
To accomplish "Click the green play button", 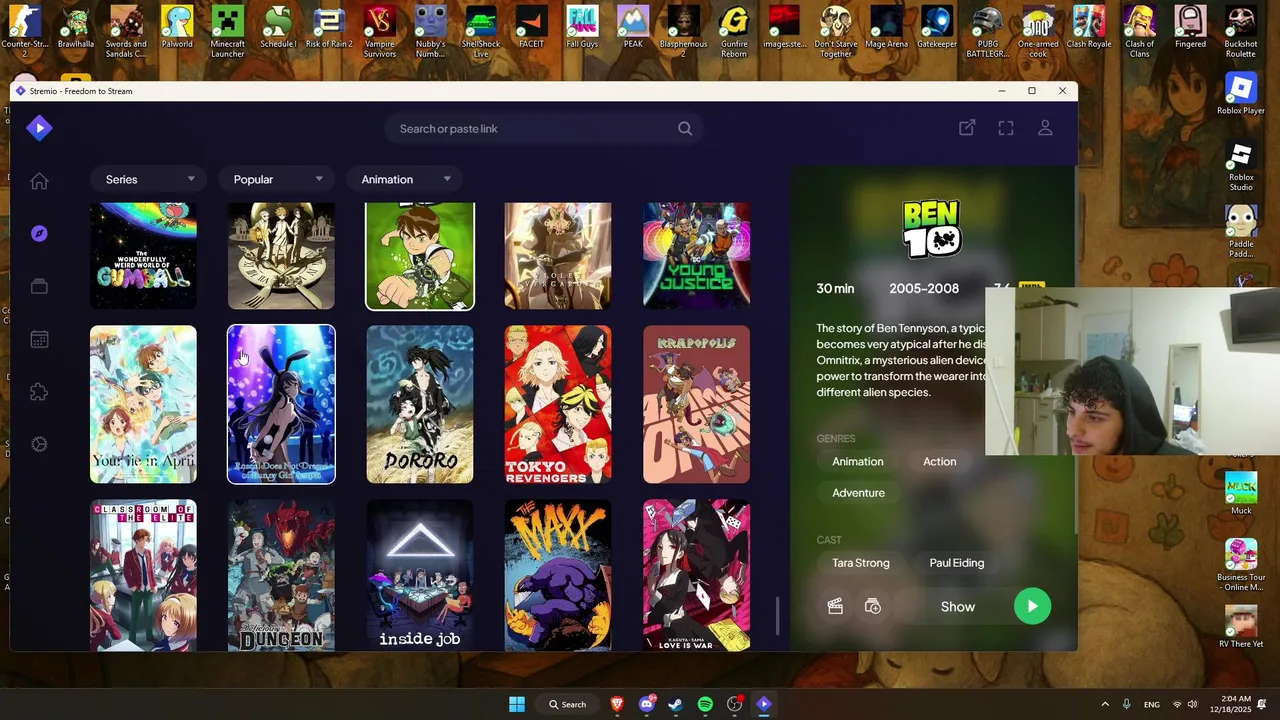I will click(x=1032, y=606).
